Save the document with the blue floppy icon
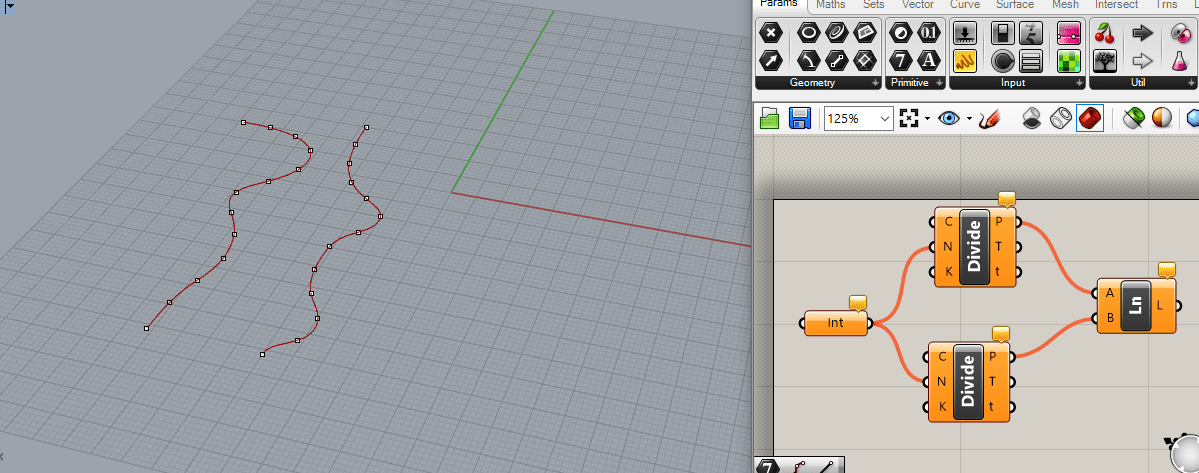Viewport: 1199px width, 473px height. pos(800,118)
